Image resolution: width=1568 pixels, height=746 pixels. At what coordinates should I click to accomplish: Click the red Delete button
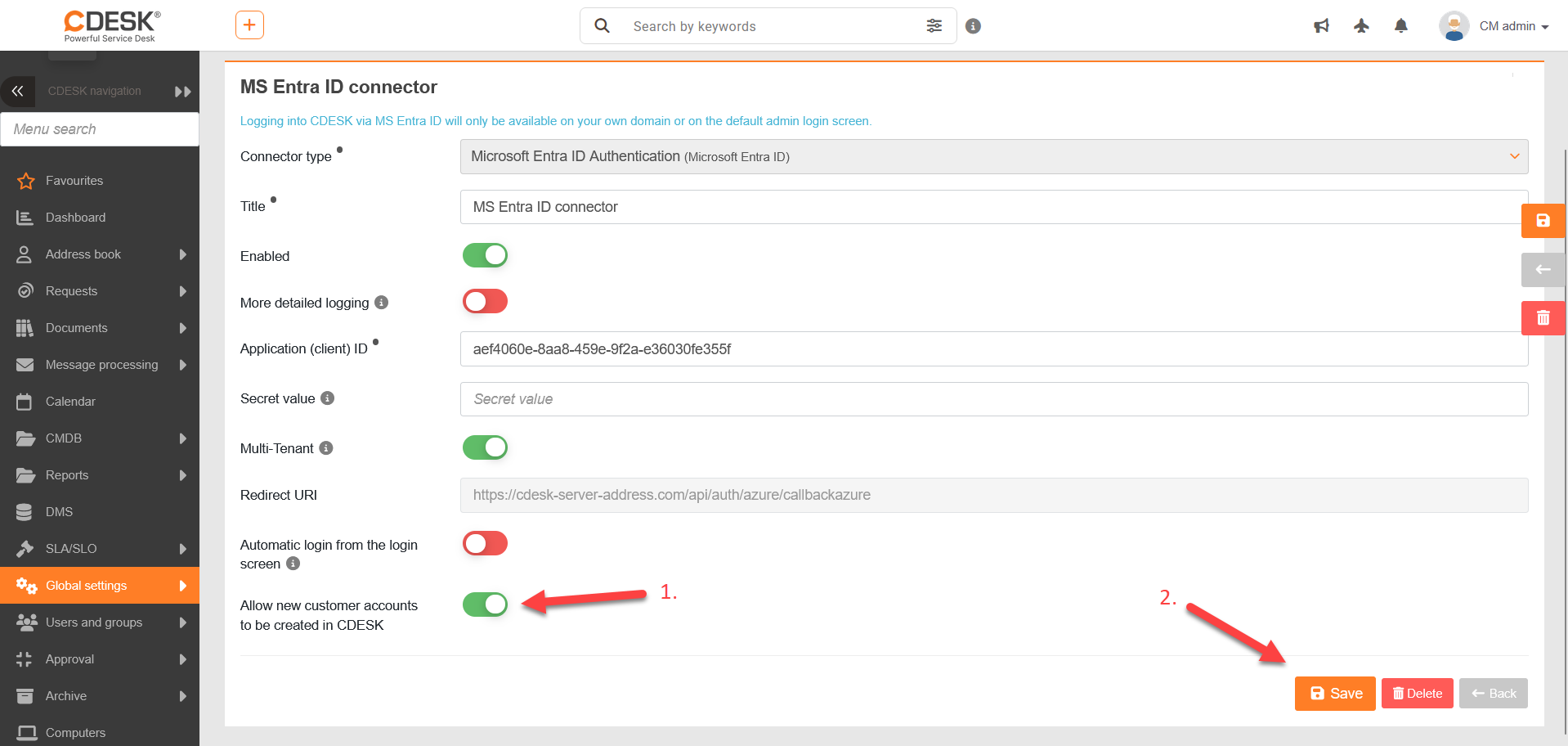1418,694
